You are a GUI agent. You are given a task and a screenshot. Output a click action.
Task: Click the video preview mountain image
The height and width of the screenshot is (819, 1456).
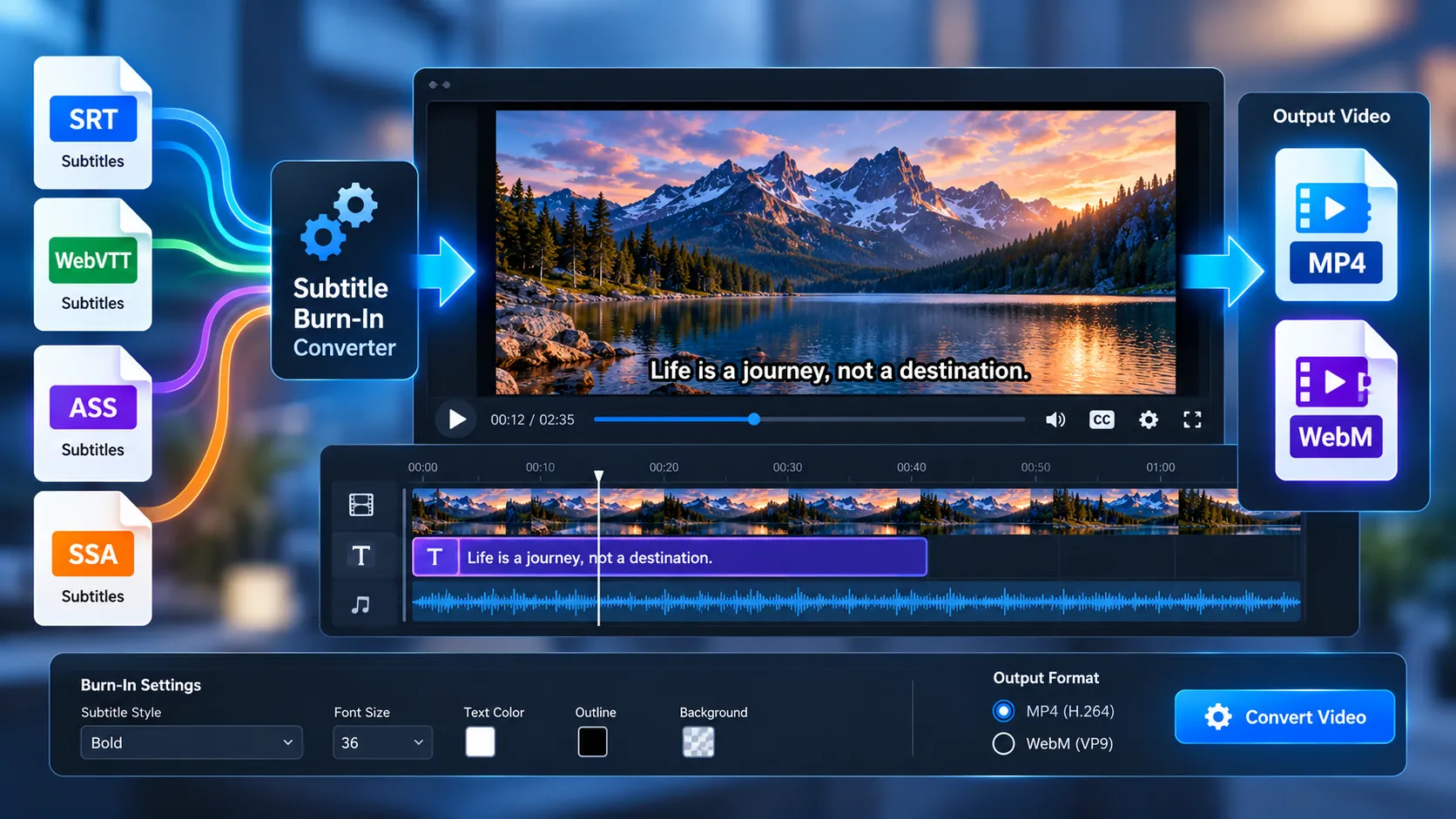pos(836,252)
